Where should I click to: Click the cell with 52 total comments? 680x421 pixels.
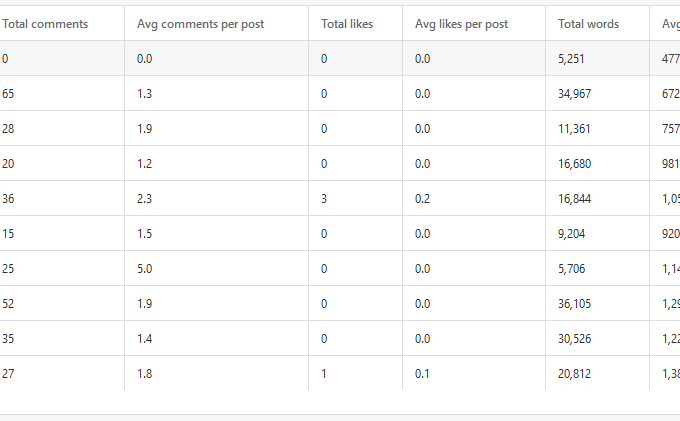(x=9, y=304)
